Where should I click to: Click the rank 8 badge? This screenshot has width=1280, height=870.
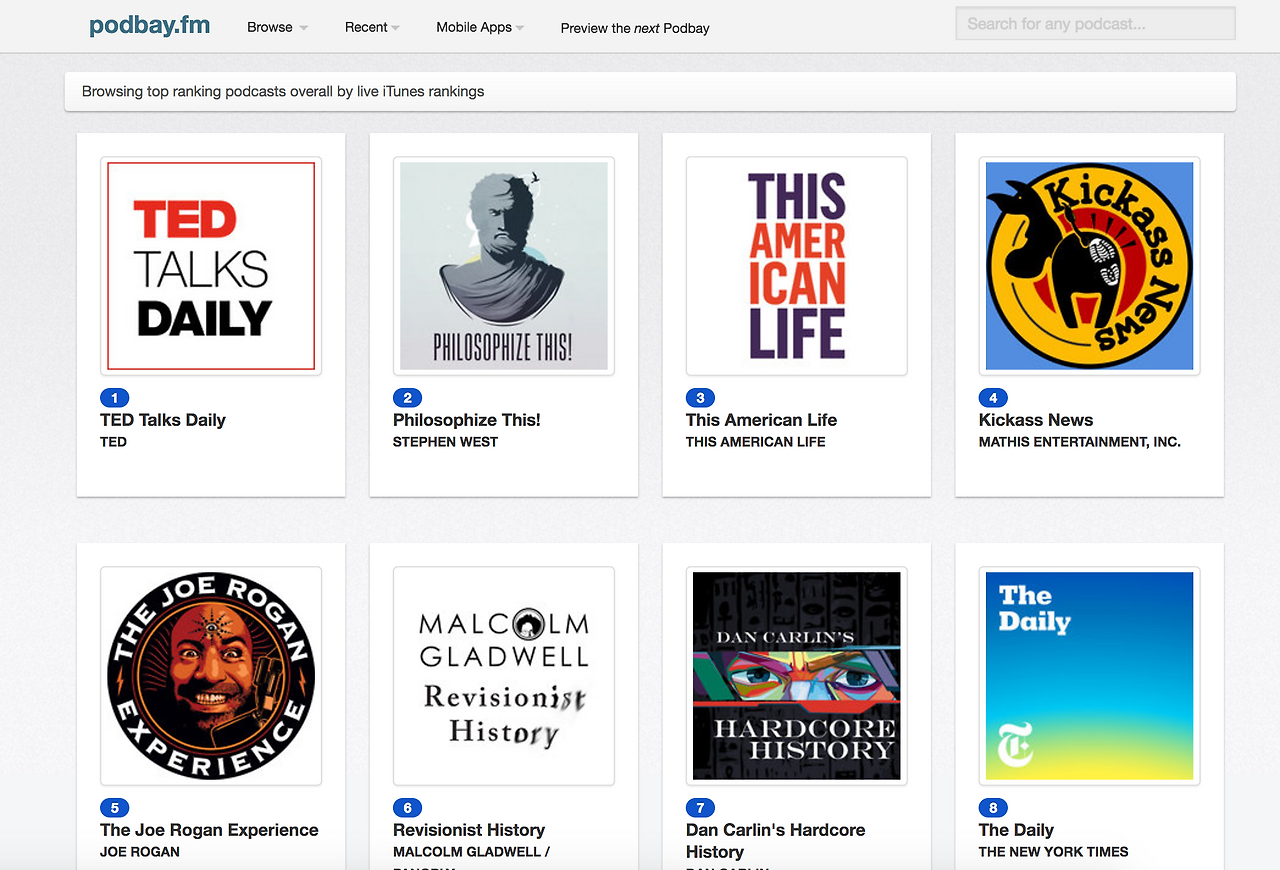994,808
